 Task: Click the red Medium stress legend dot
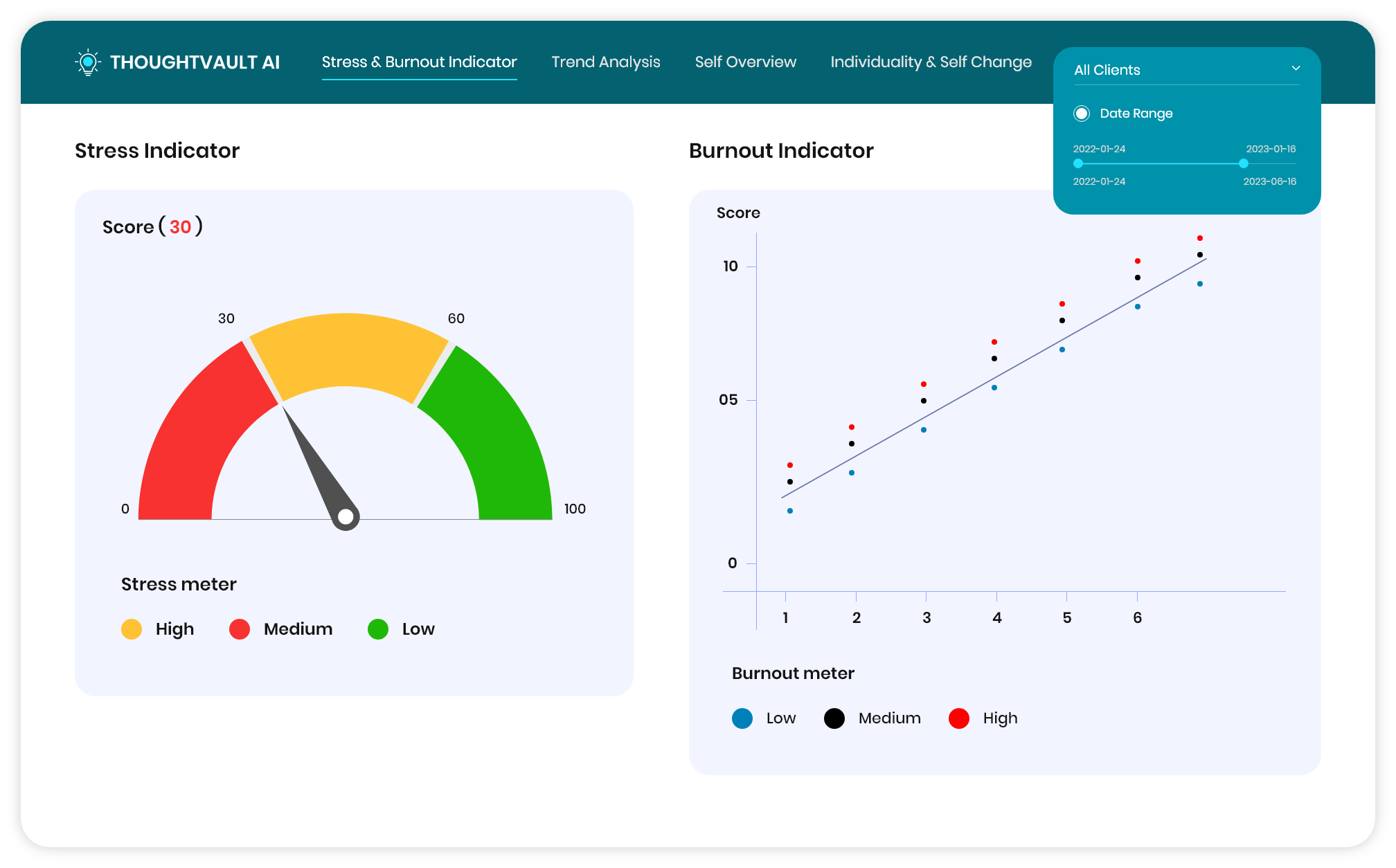[x=240, y=629]
